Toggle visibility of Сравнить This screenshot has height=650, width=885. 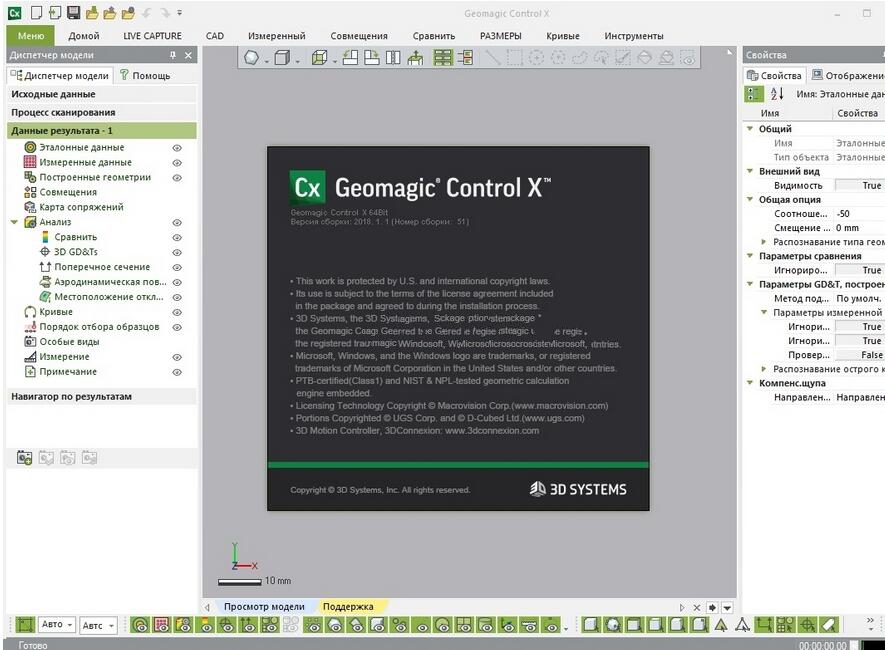pos(177,238)
